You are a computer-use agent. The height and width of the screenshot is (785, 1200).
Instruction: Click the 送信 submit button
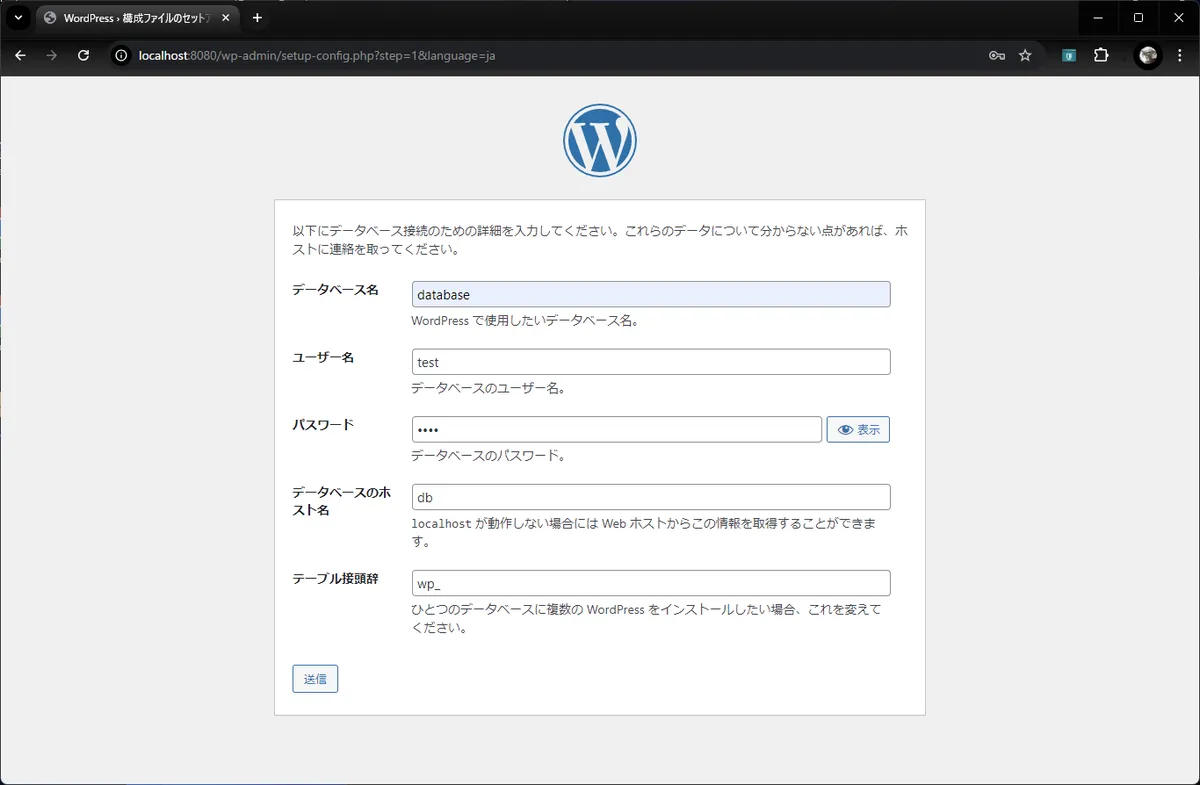[x=315, y=679]
